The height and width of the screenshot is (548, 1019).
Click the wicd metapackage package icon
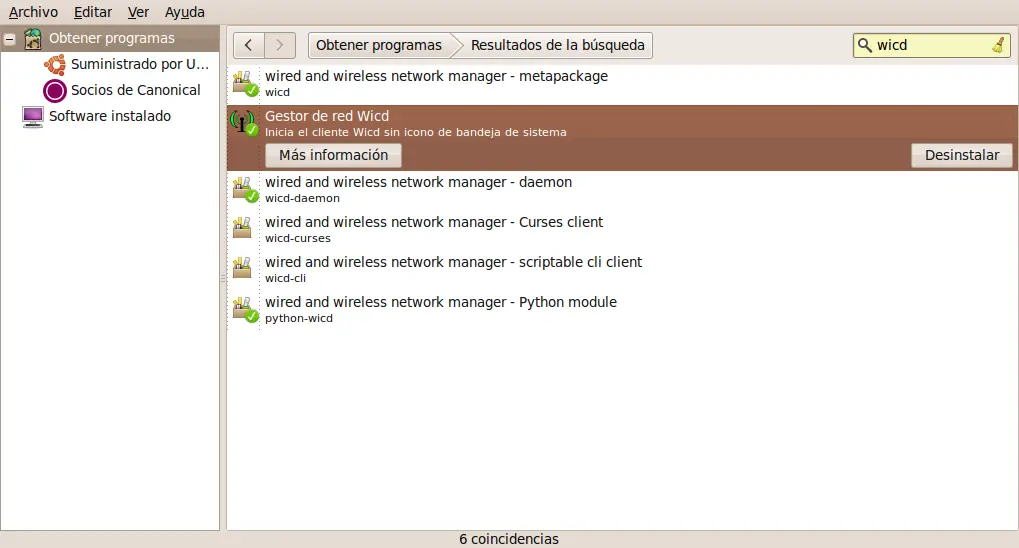(245, 83)
